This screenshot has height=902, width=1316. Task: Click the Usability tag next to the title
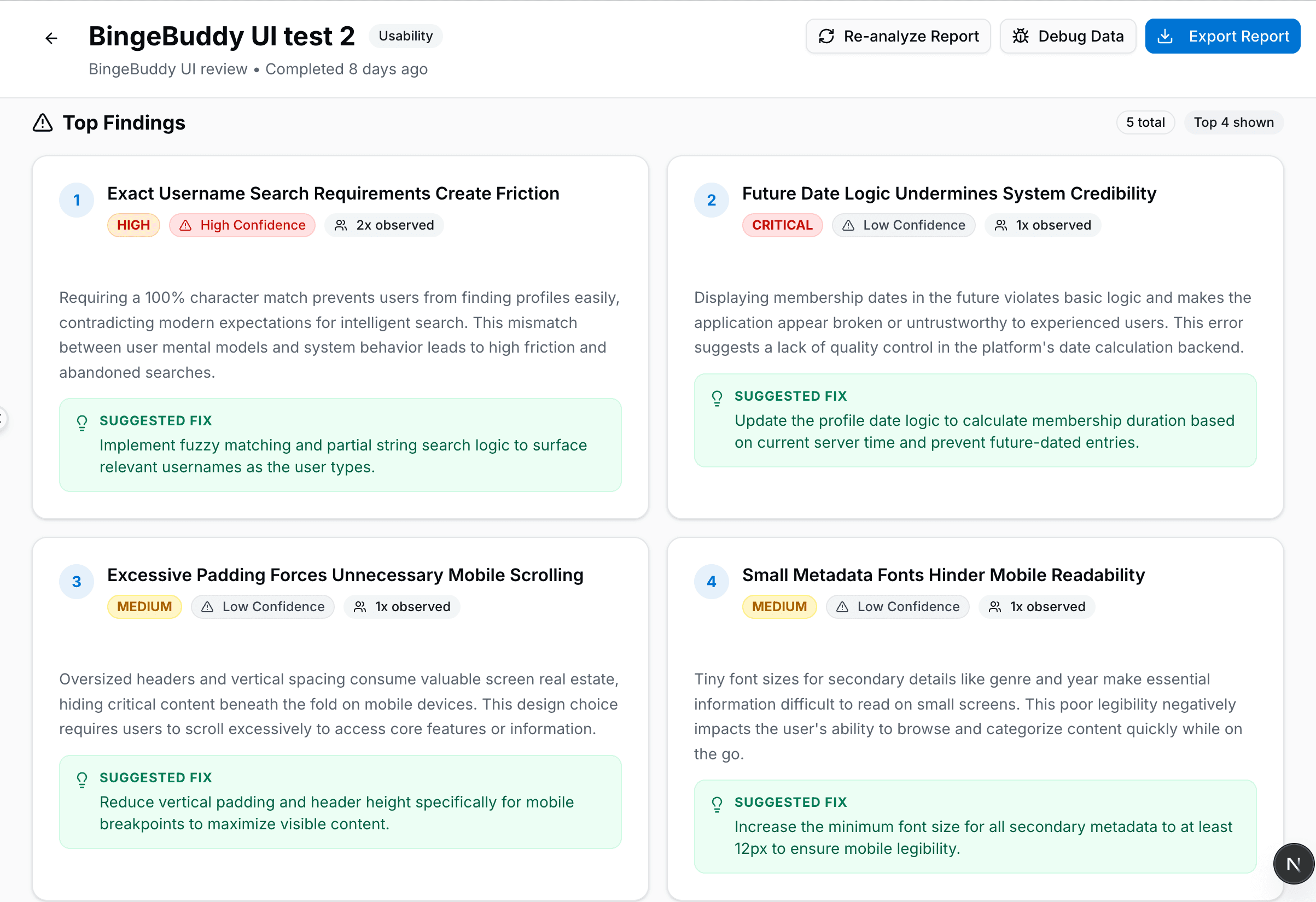coord(405,36)
